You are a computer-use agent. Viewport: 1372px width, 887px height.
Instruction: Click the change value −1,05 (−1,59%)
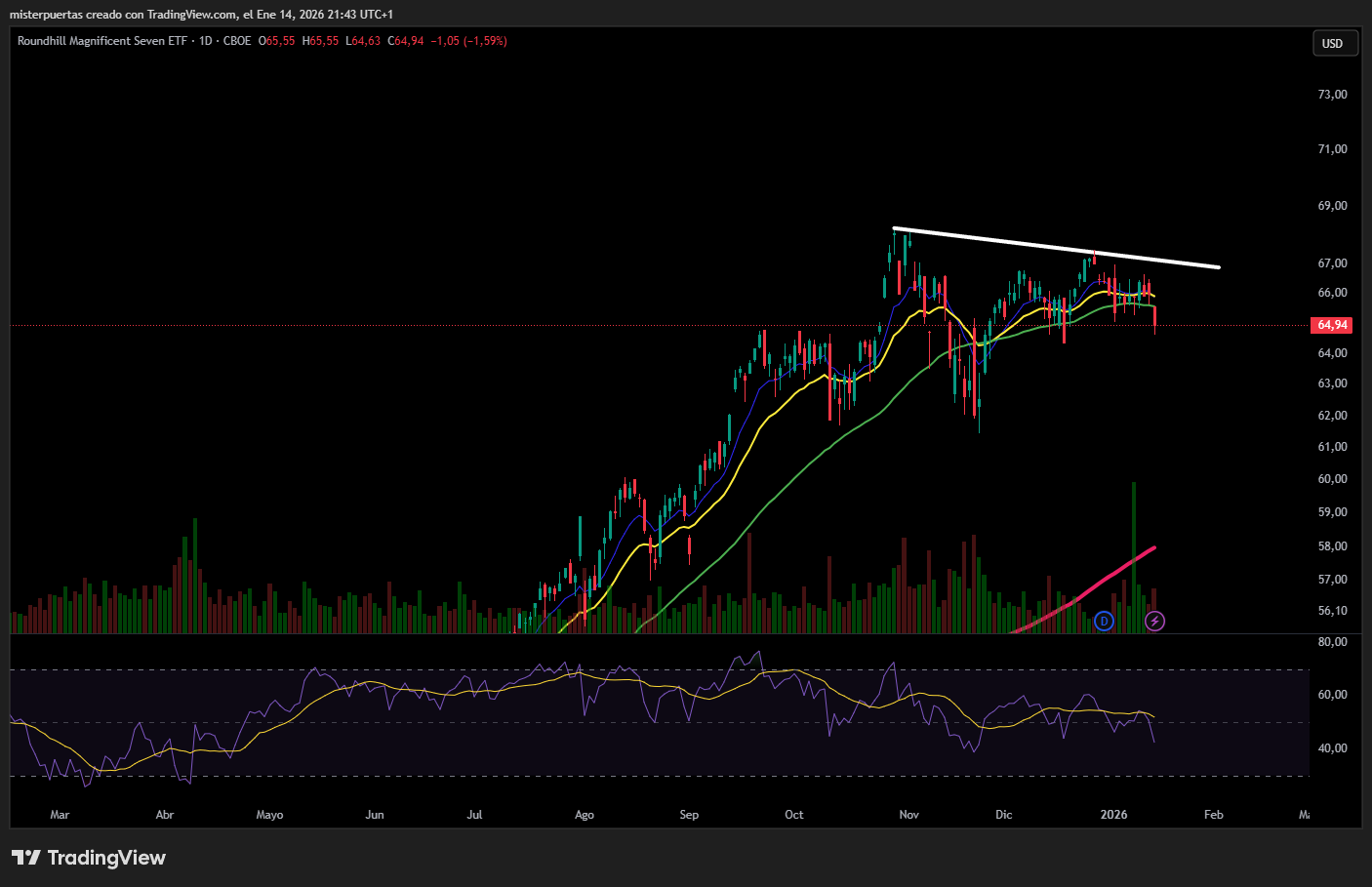[468, 41]
